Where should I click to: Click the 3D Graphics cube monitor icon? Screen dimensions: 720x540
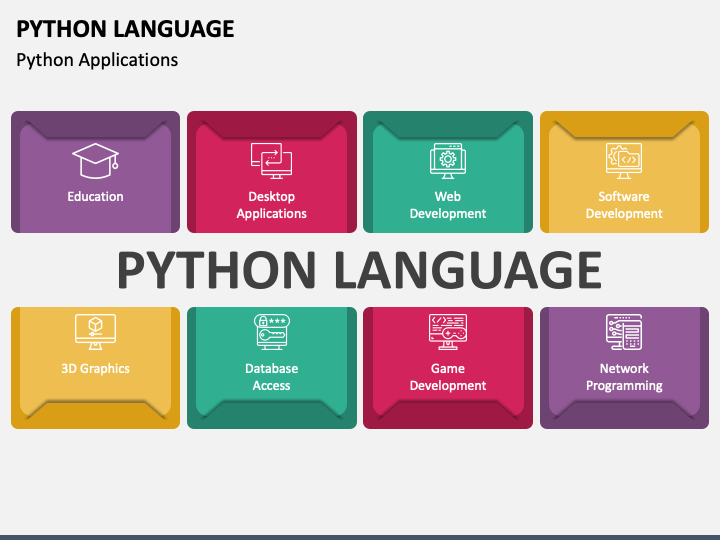coord(96,332)
